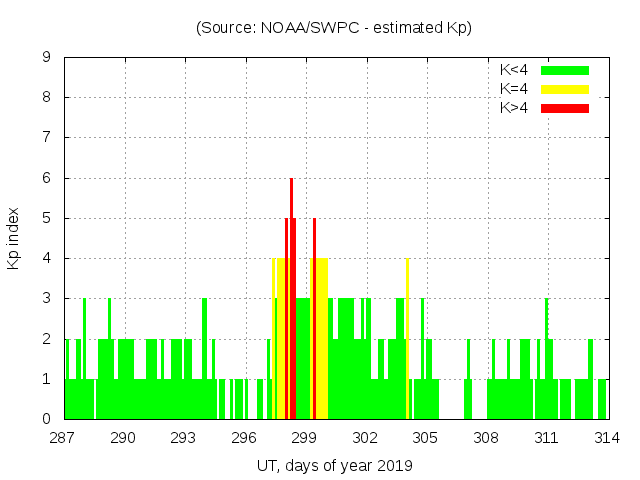Click the y-axis tick label 7
This screenshot has width=640, height=480.
pos(46,138)
